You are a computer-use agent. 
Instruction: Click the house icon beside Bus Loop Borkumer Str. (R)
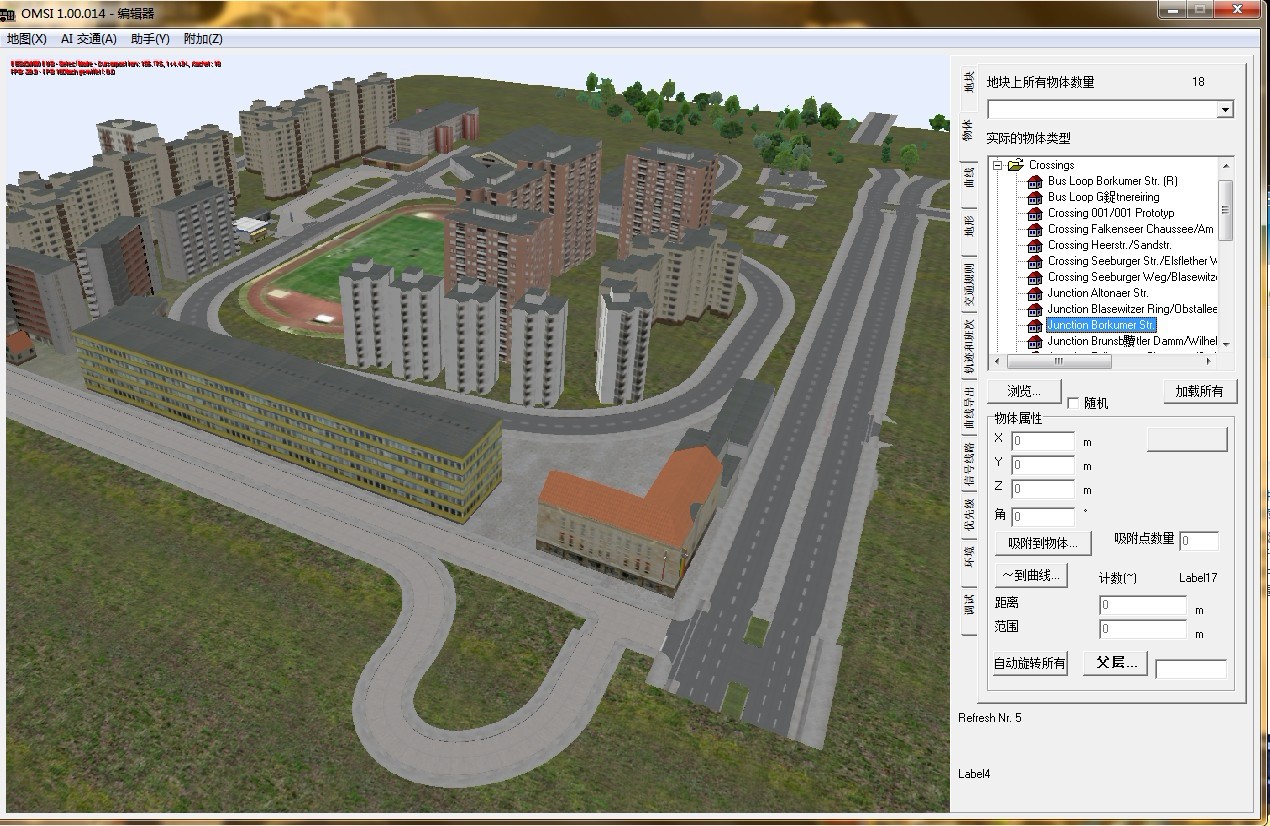pos(1035,181)
